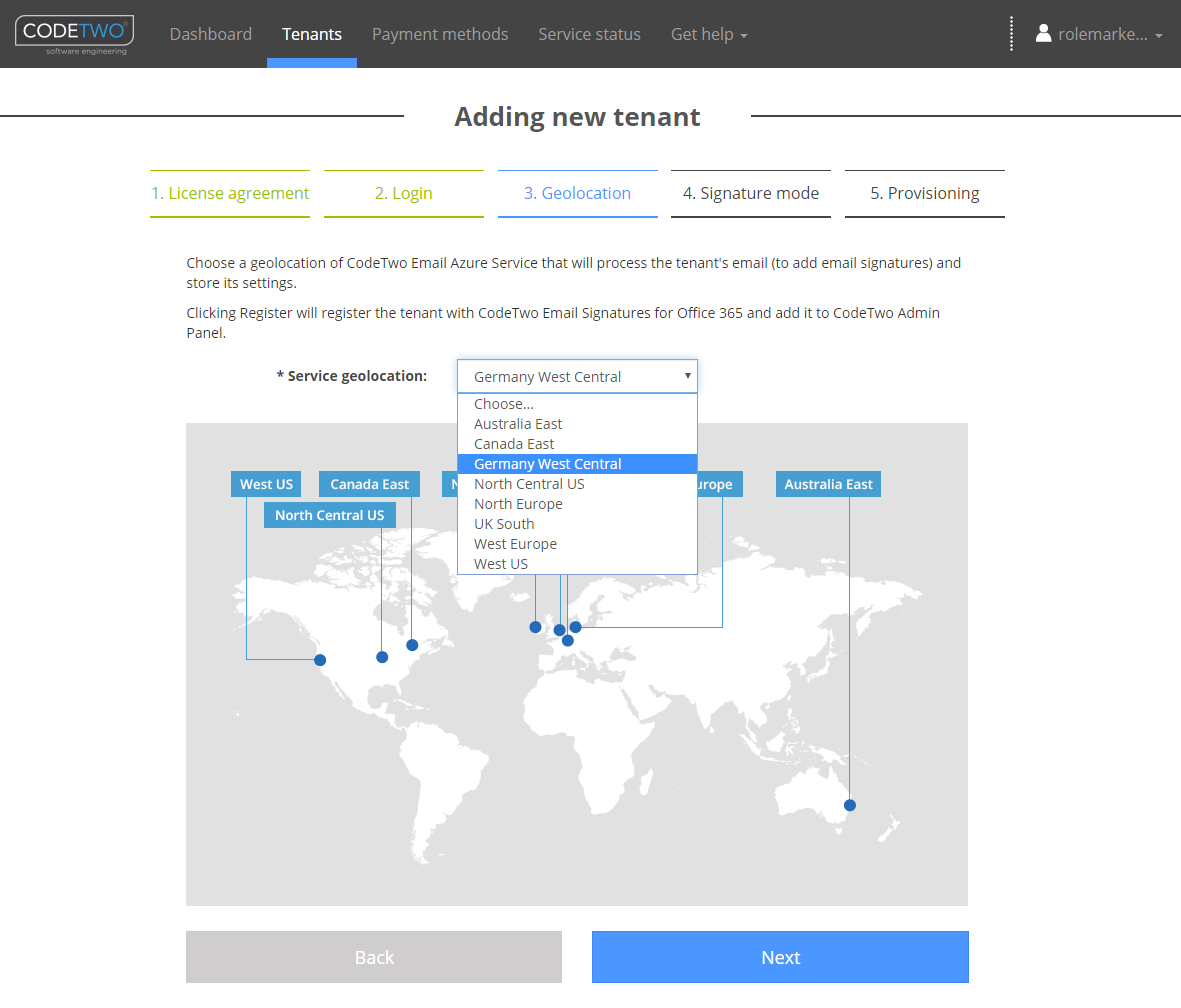Click the Back button

click(x=374, y=958)
